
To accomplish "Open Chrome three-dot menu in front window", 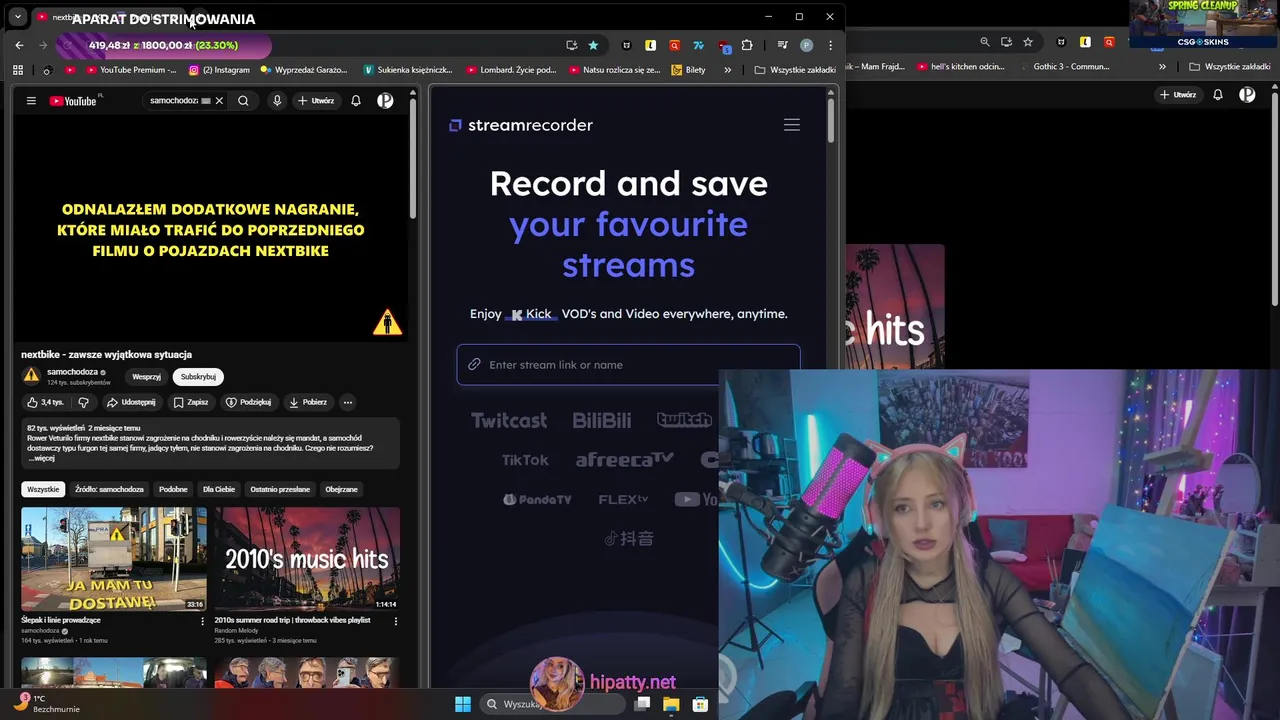I will [829, 45].
